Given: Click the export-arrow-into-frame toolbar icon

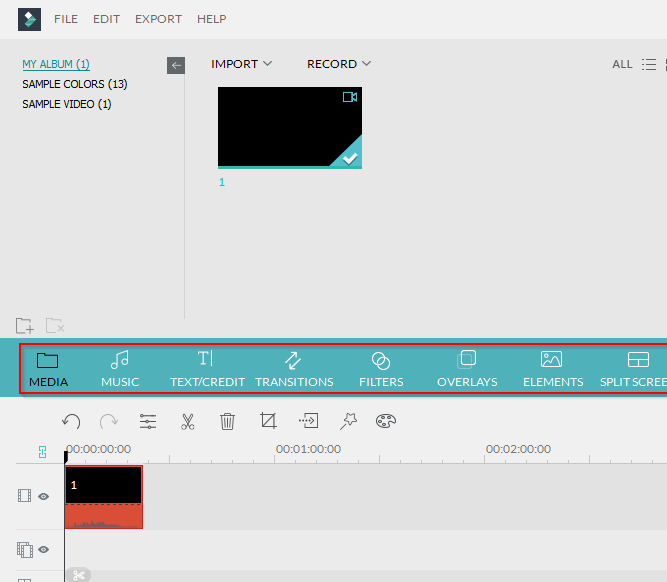Looking at the screenshot, I should tap(308, 421).
